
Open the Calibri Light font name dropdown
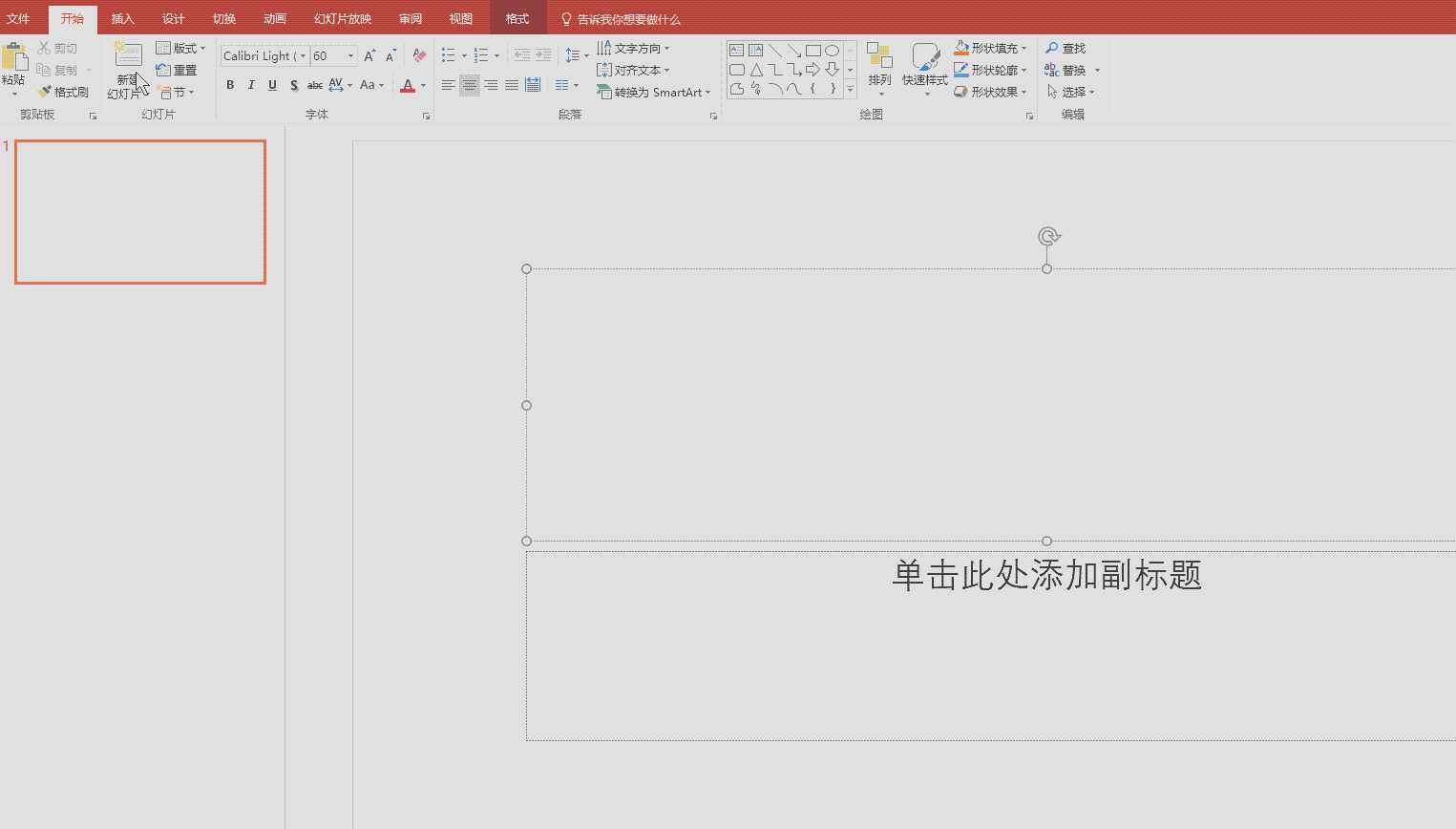303,55
